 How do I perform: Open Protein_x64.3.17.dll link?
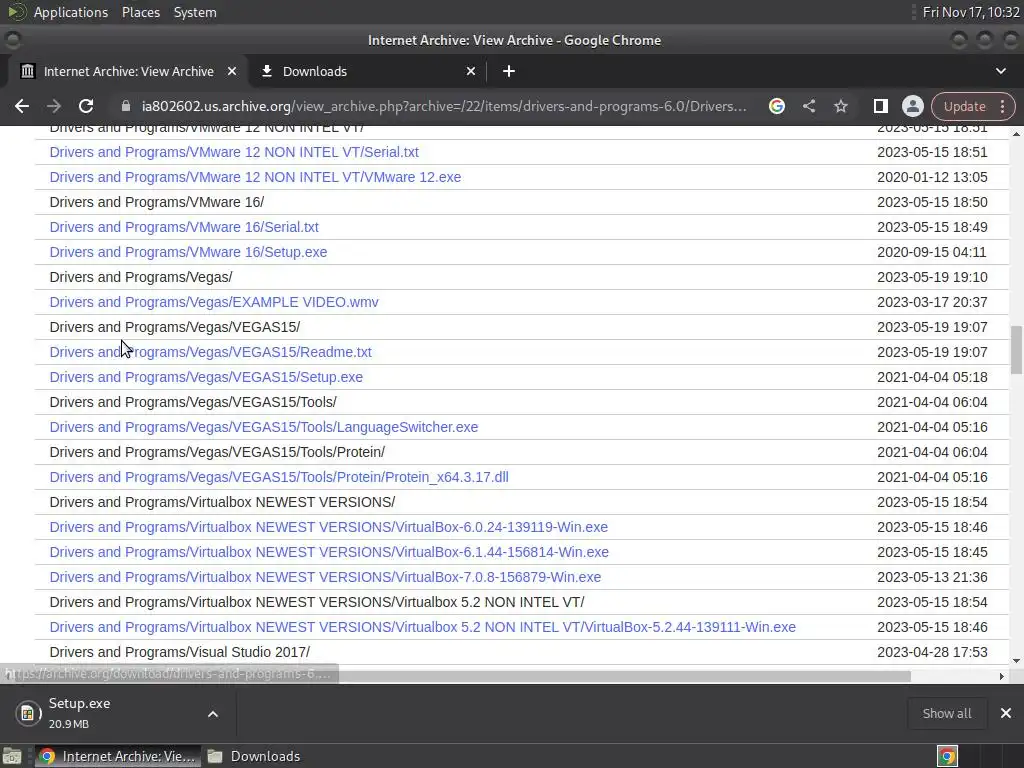tap(279, 477)
